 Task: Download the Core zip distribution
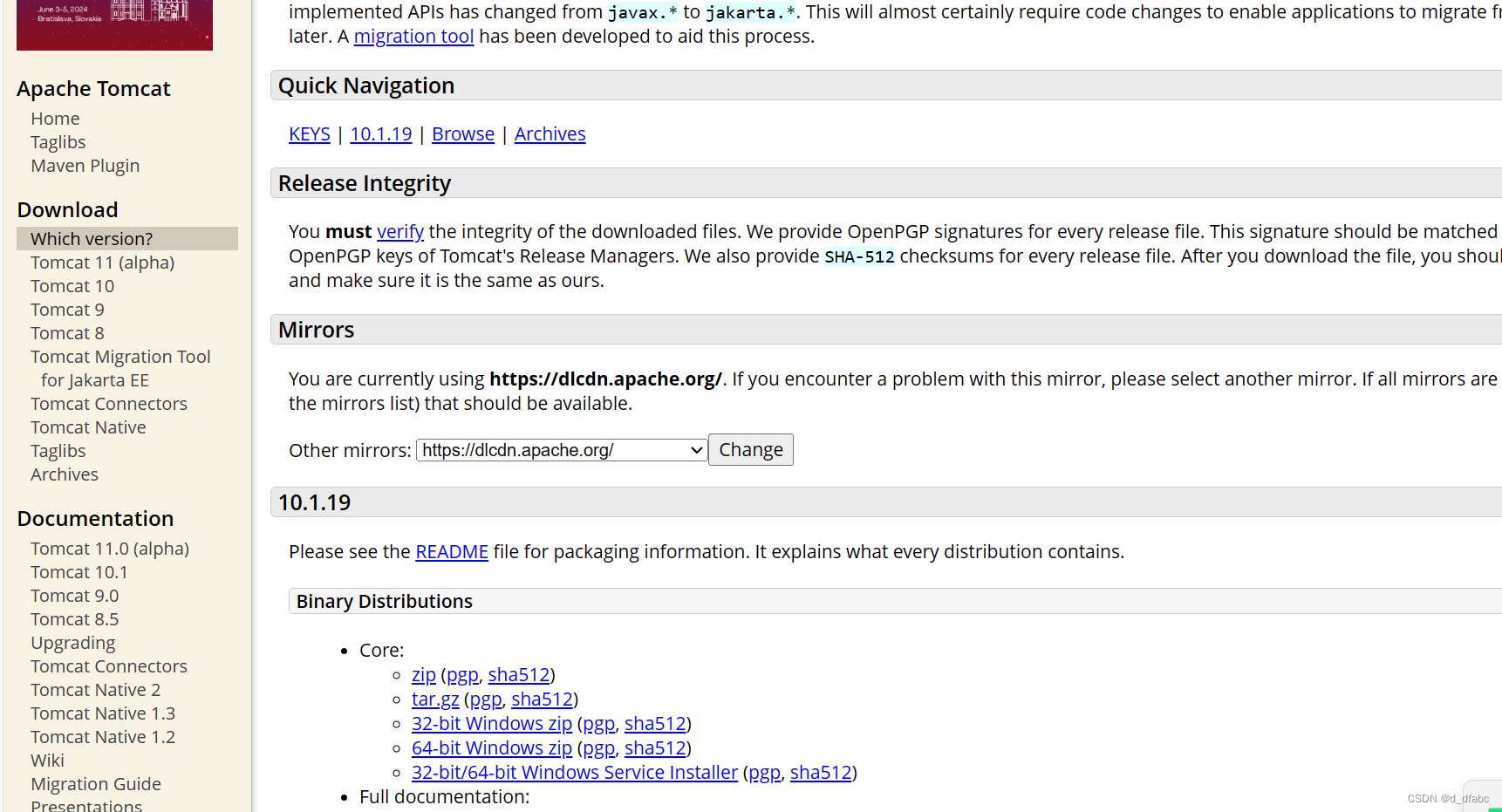coord(424,675)
